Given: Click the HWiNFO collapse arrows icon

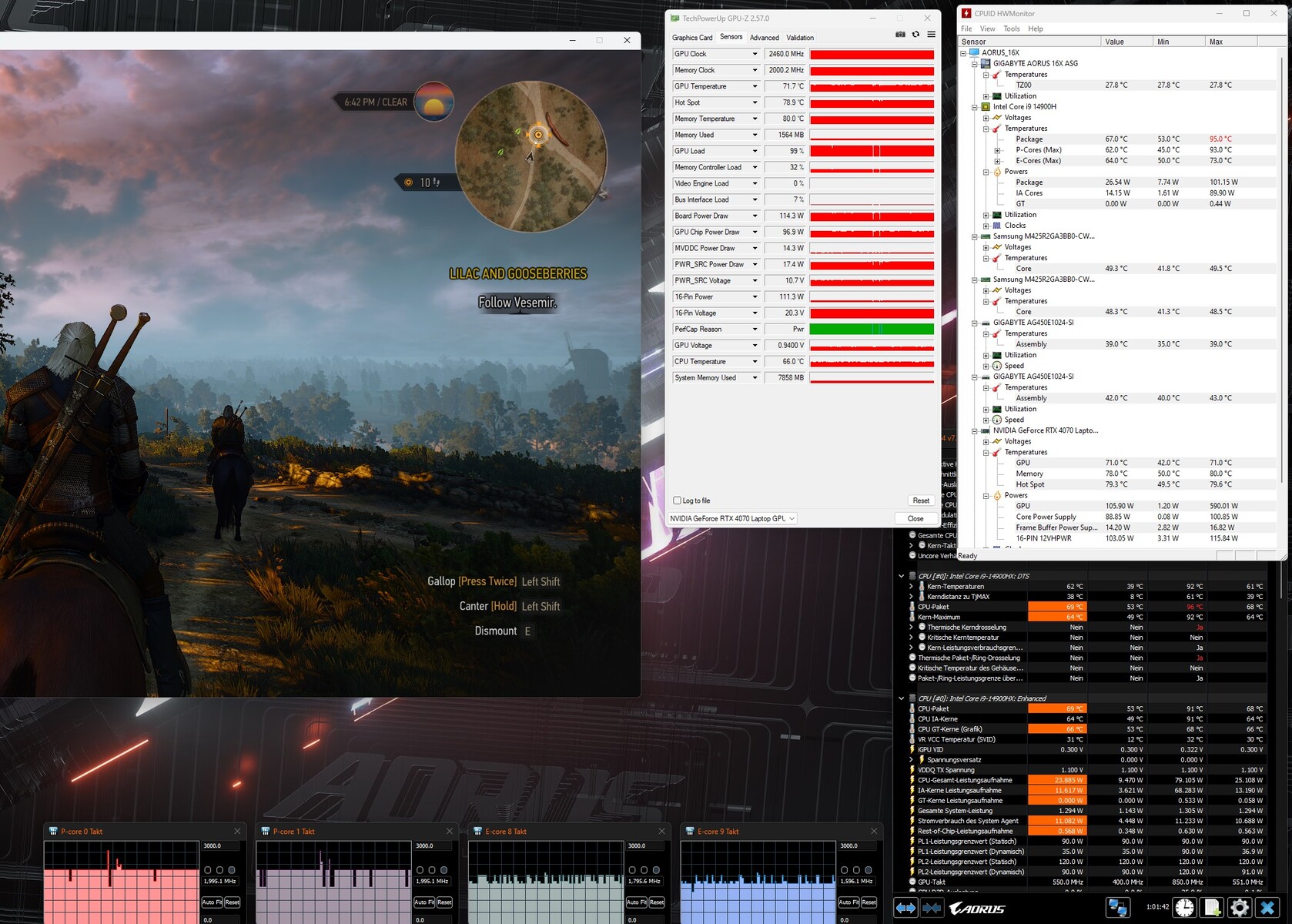Looking at the screenshot, I should click(x=932, y=909).
